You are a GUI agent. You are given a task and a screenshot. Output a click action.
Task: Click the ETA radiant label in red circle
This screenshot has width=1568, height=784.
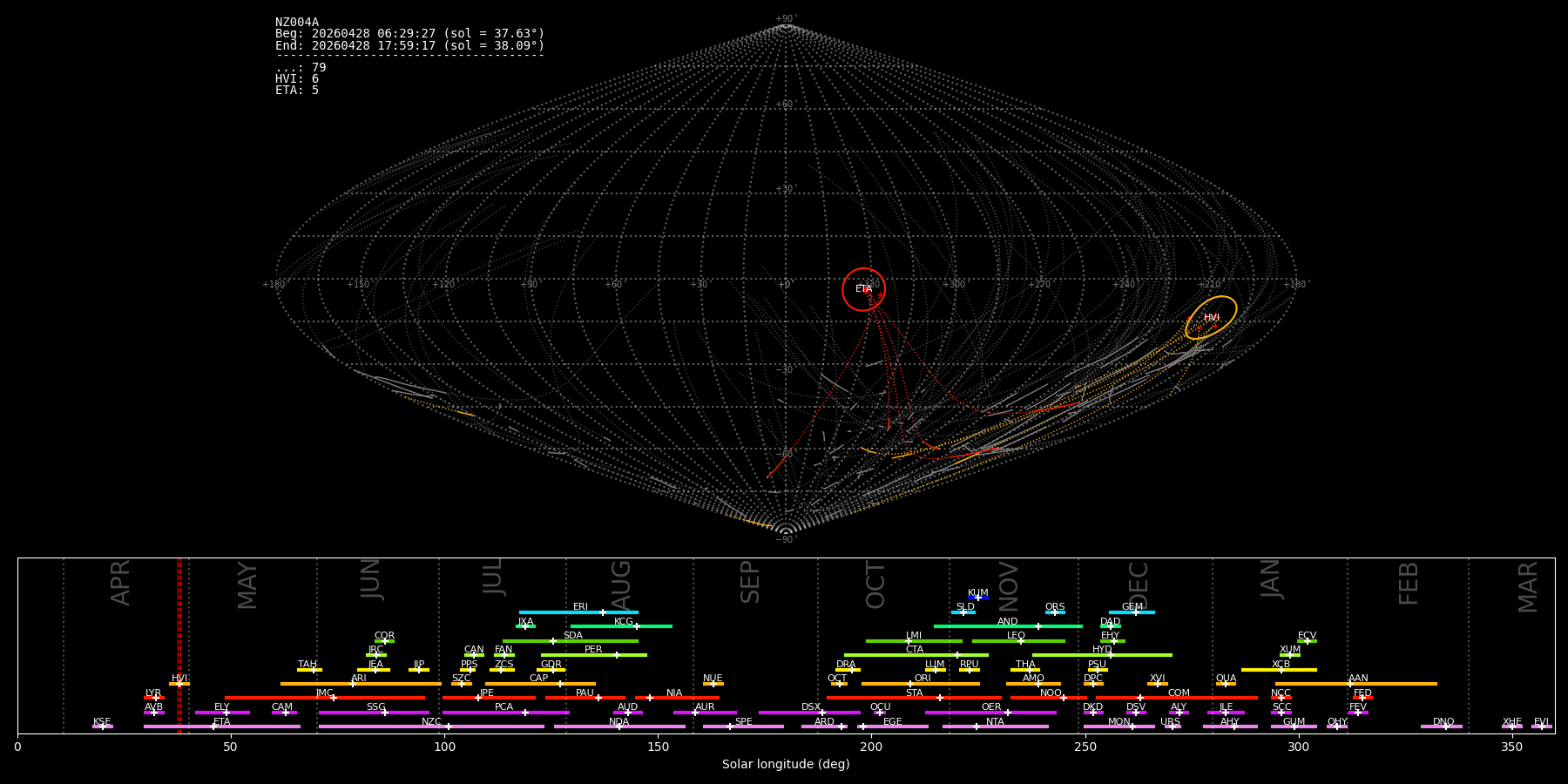[863, 289]
